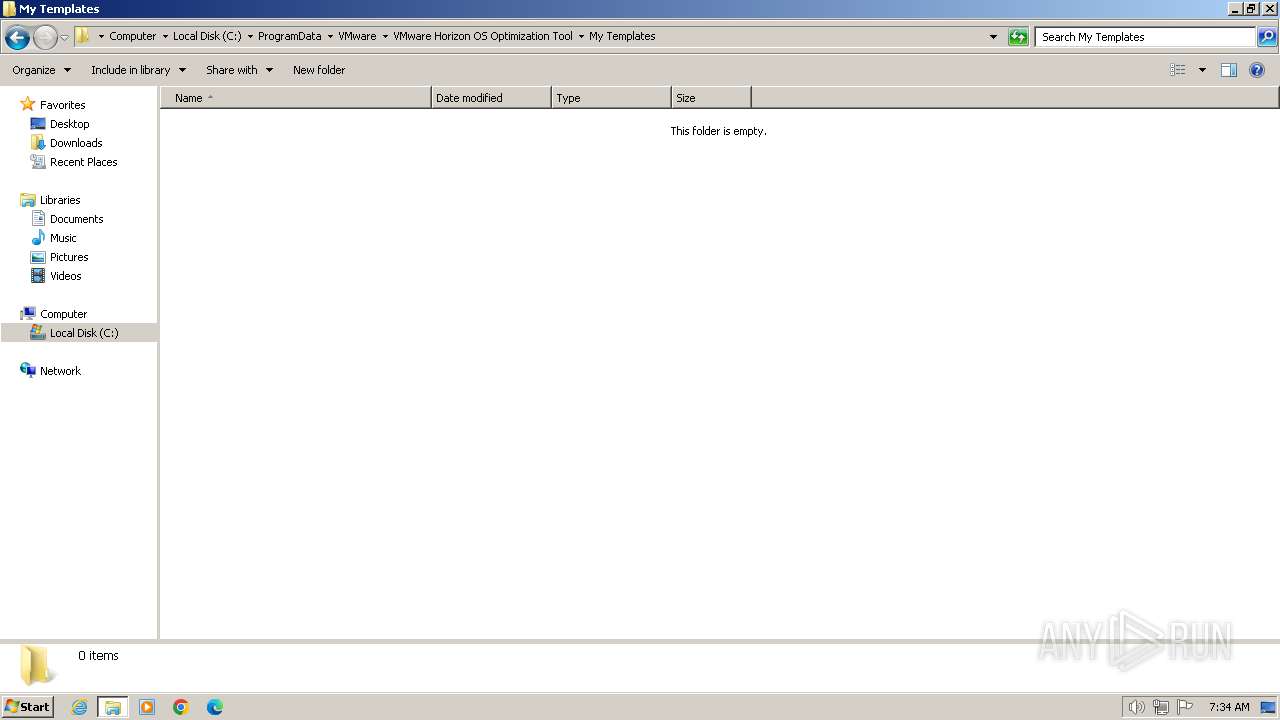Launch Windows Media Player from the taskbar
Viewport: 1280px width, 720px height.
click(147, 707)
